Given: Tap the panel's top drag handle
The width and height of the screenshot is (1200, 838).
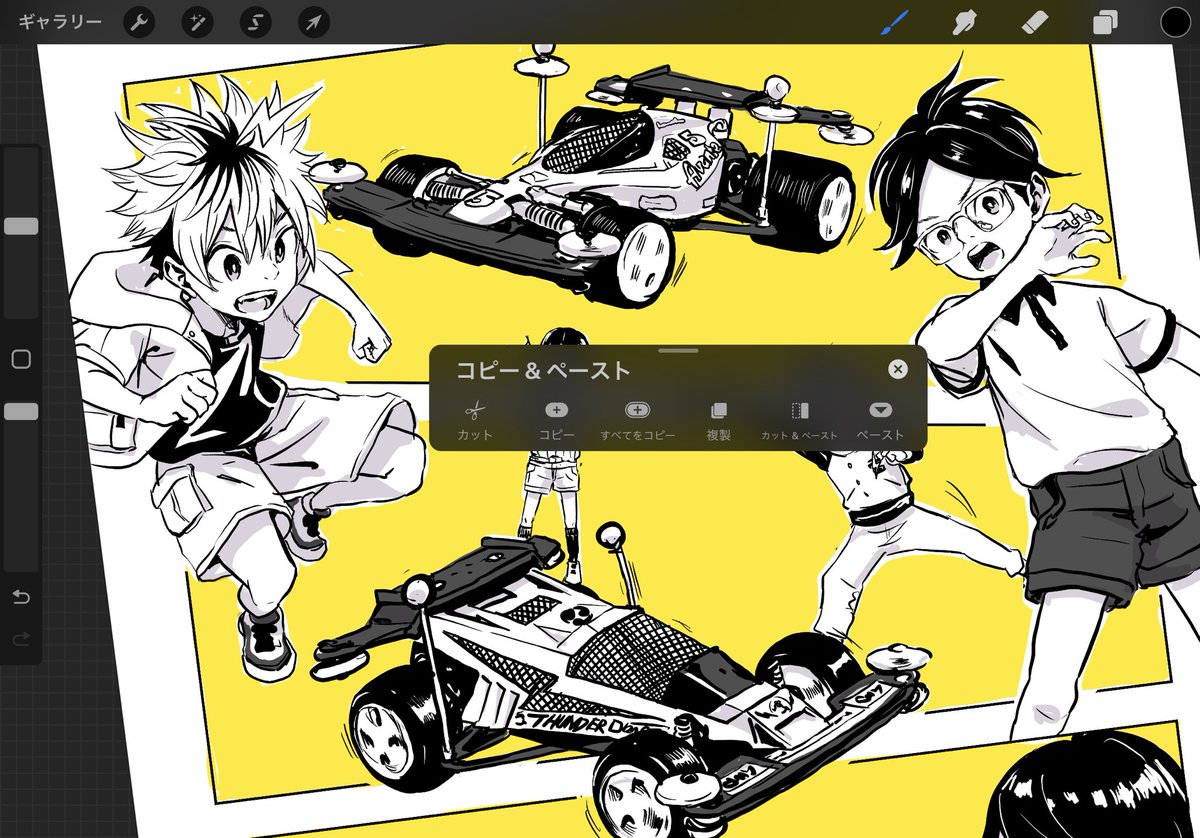Looking at the screenshot, I should (x=678, y=351).
